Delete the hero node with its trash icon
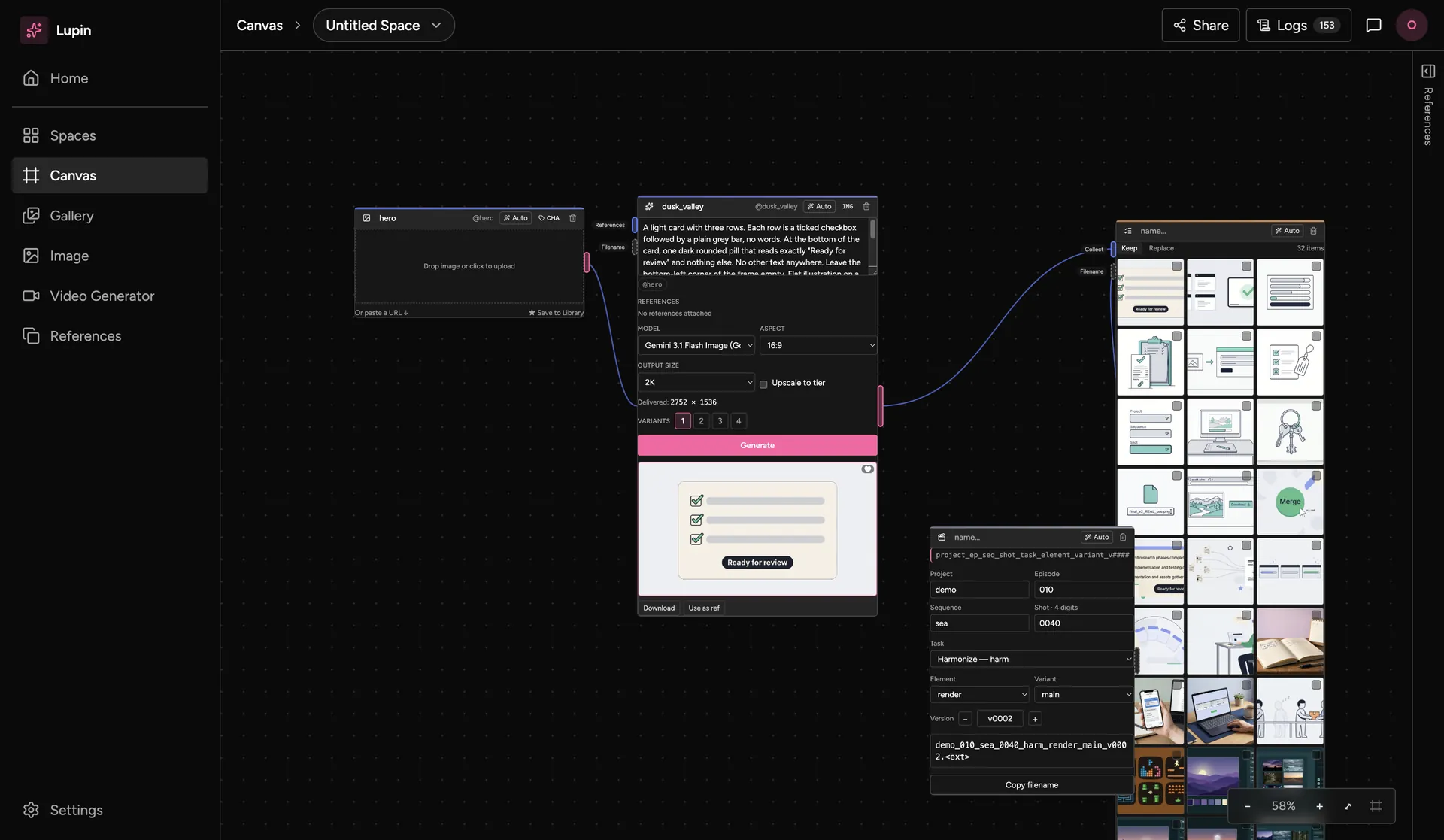The width and height of the screenshot is (1444, 840). pos(572,218)
